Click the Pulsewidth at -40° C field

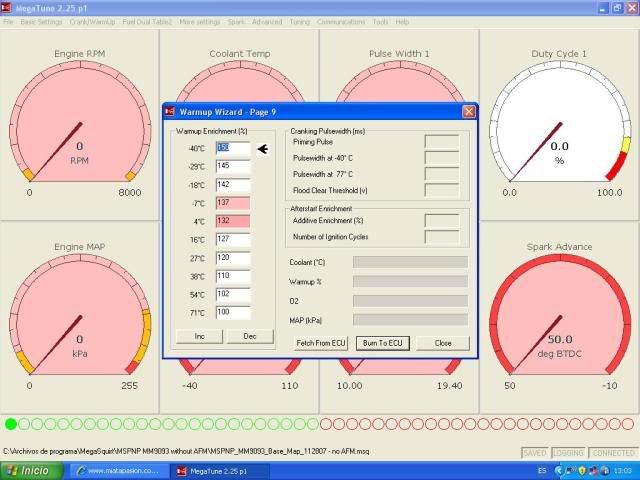442,158
